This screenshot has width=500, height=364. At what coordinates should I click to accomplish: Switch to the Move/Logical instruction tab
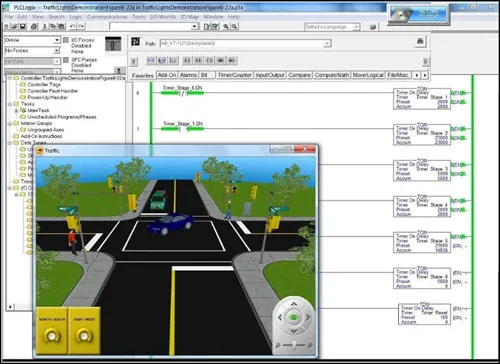368,75
